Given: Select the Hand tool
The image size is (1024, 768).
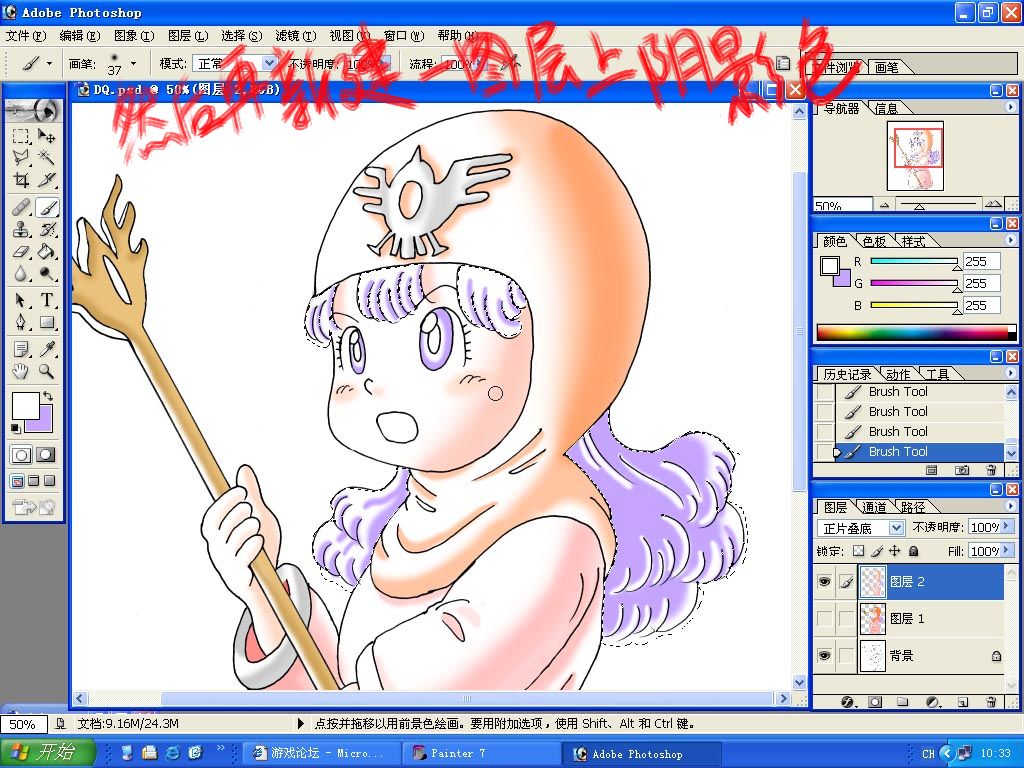Looking at the screenshot, I should pyautogui.click(x=21, y=372).
